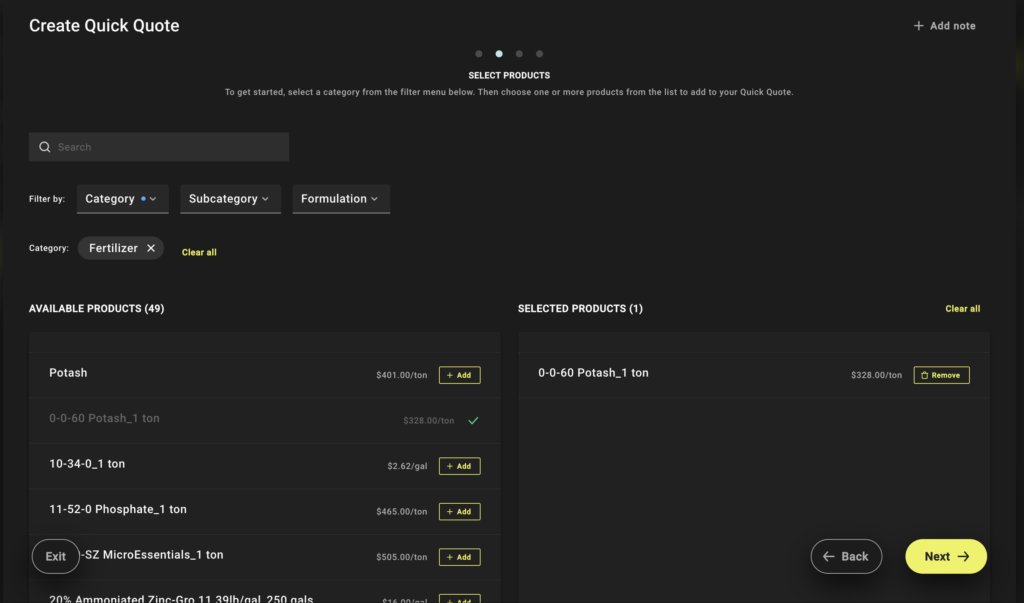
Task: Click the search magnifier icon
Action: coord(44,147)
